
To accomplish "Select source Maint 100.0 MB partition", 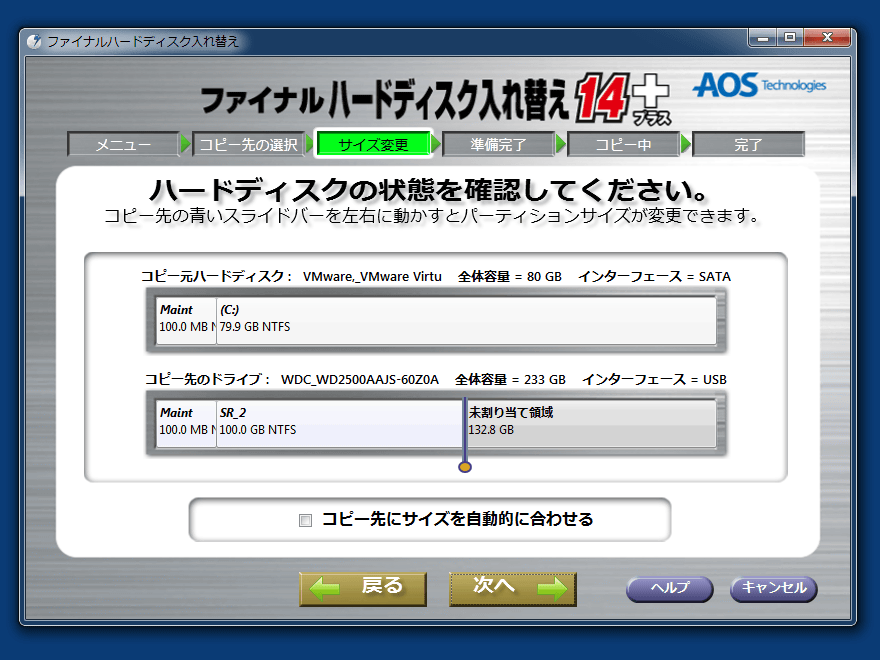I will (x=186, y=320).
